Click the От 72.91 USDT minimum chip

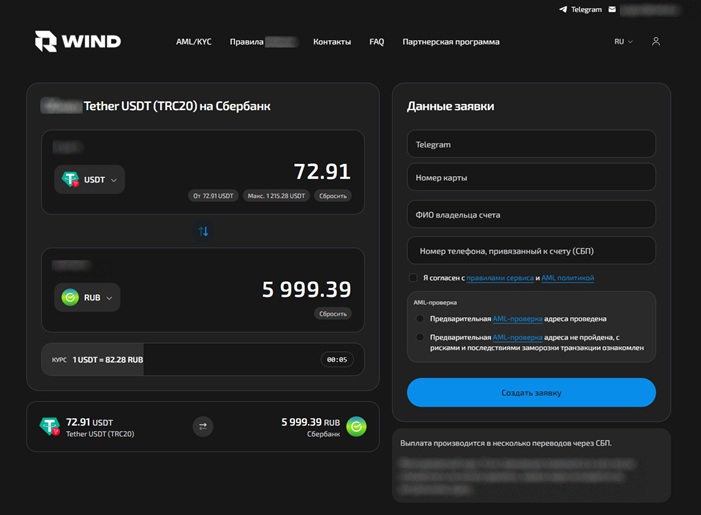[213, 196]
